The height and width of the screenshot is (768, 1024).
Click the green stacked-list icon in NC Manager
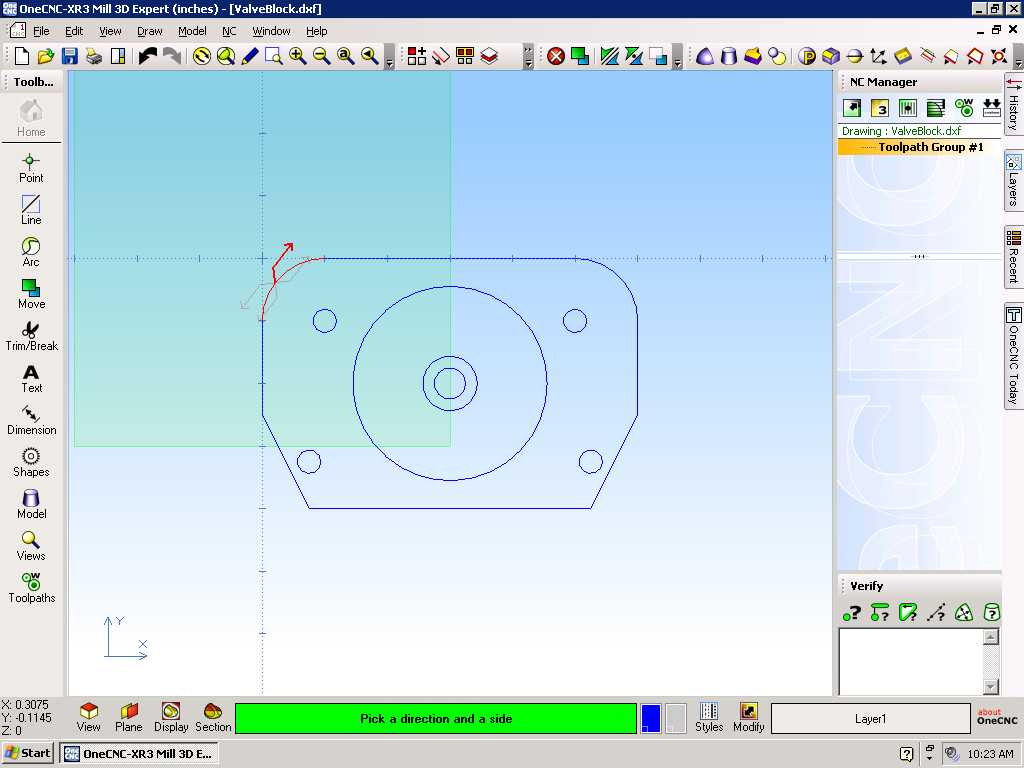pos(936,108)
